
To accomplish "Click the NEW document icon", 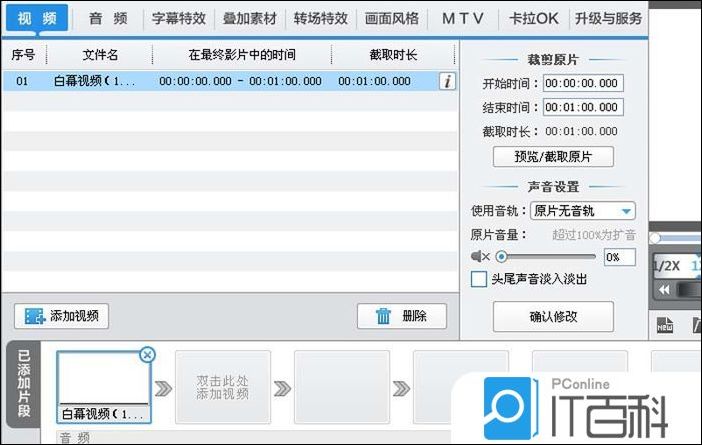I will coord(665,325).
